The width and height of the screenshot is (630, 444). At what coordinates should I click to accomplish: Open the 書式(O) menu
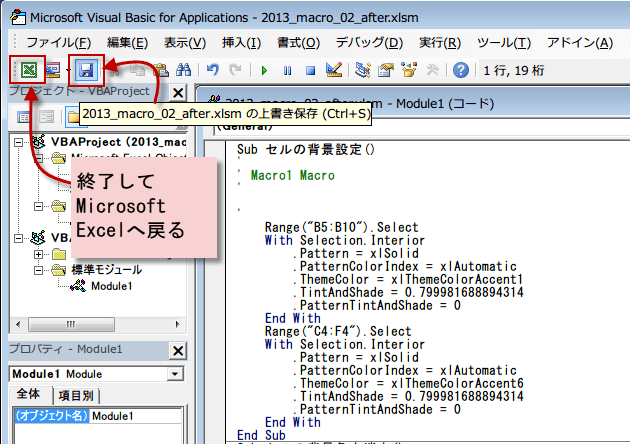299,43
